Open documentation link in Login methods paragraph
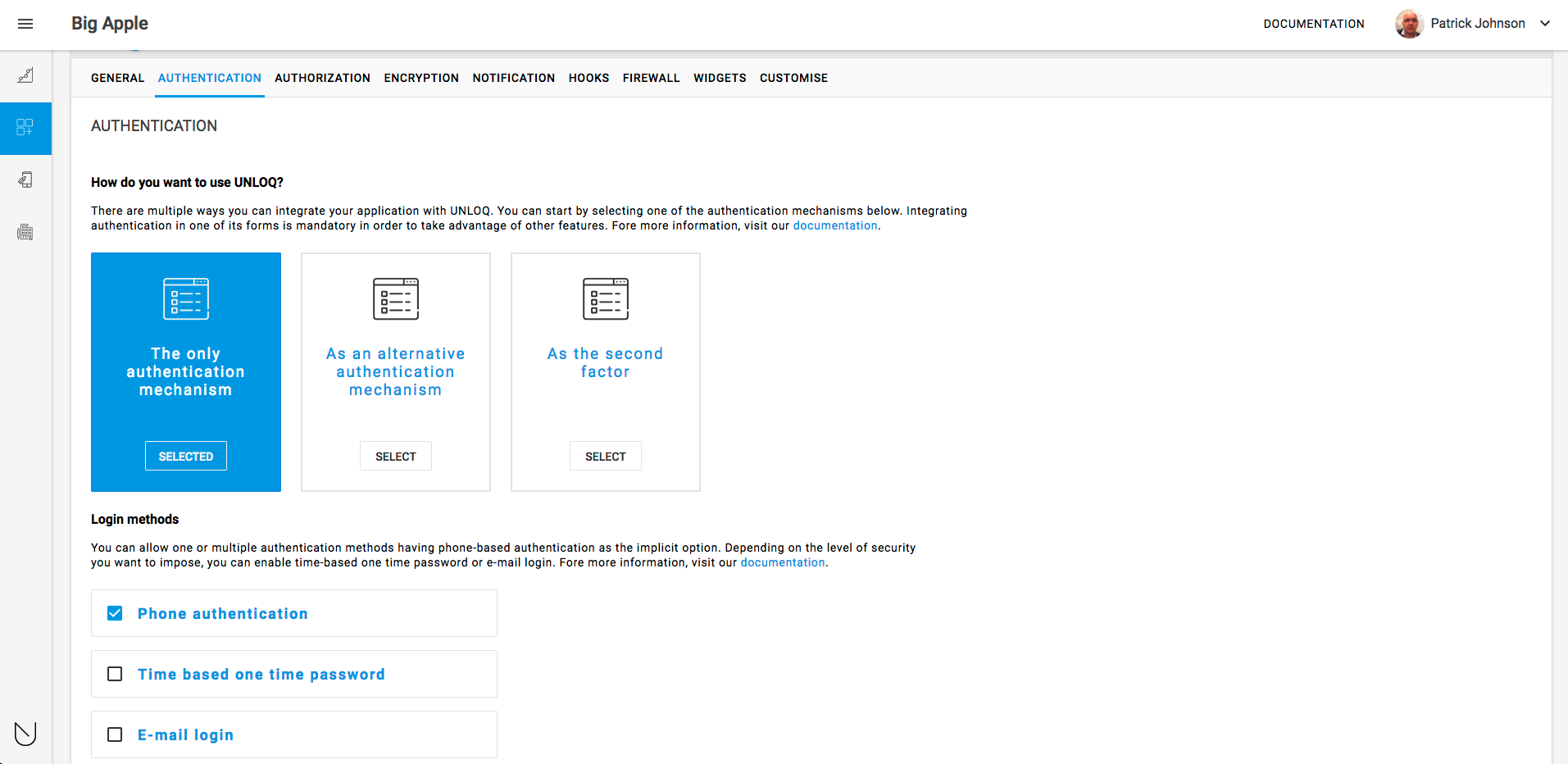The image size is (1568, 764). point(783,562)
